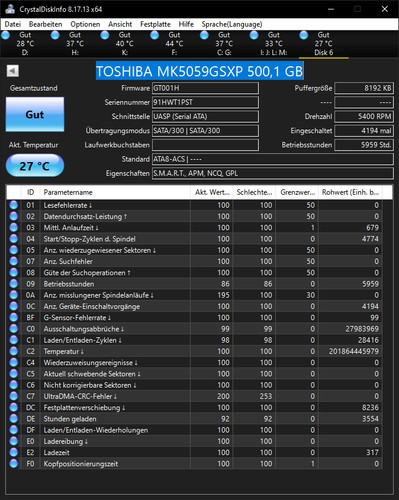Select drive I: J: L: M: tab
The width and height of the screenshot is (399, 500).
[273, 44]
